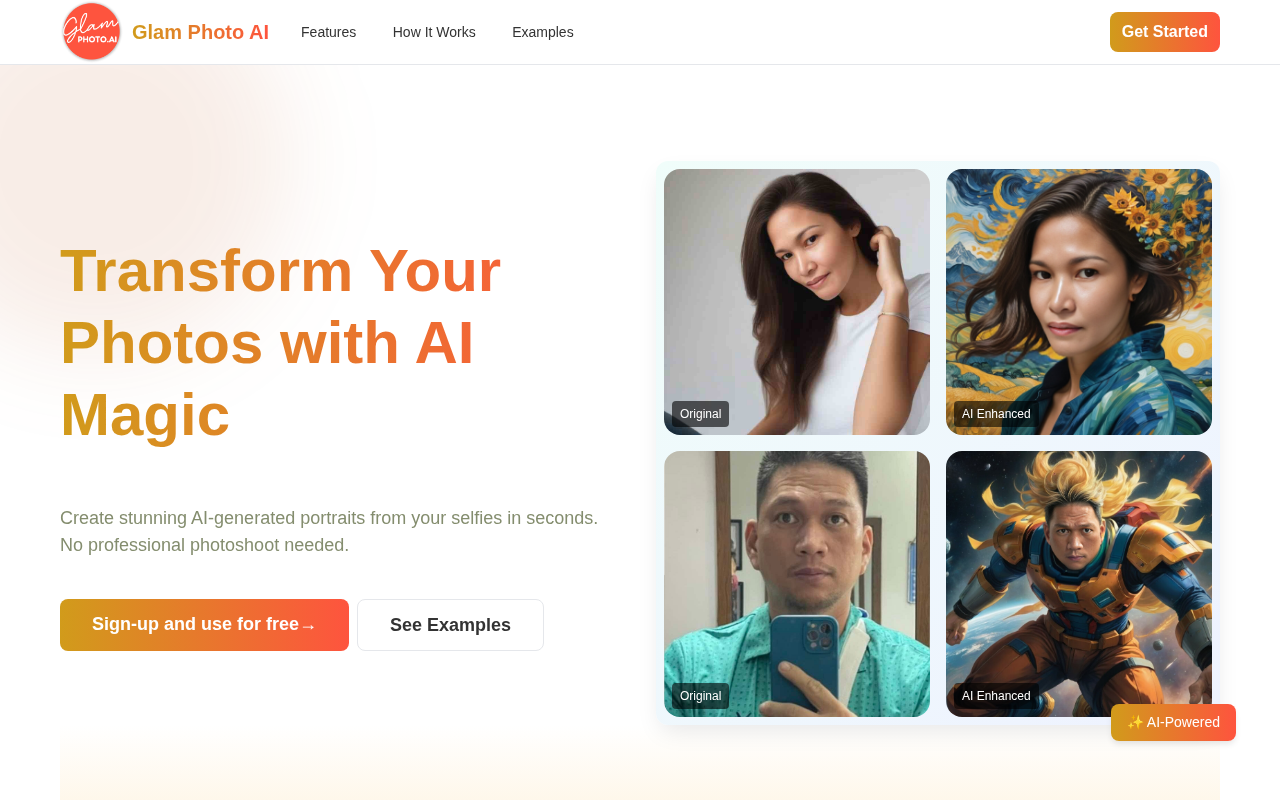The width and height of the screenshot is (1280, 800).
Task: Open the Examples nav link
Action: pos(543,32)
